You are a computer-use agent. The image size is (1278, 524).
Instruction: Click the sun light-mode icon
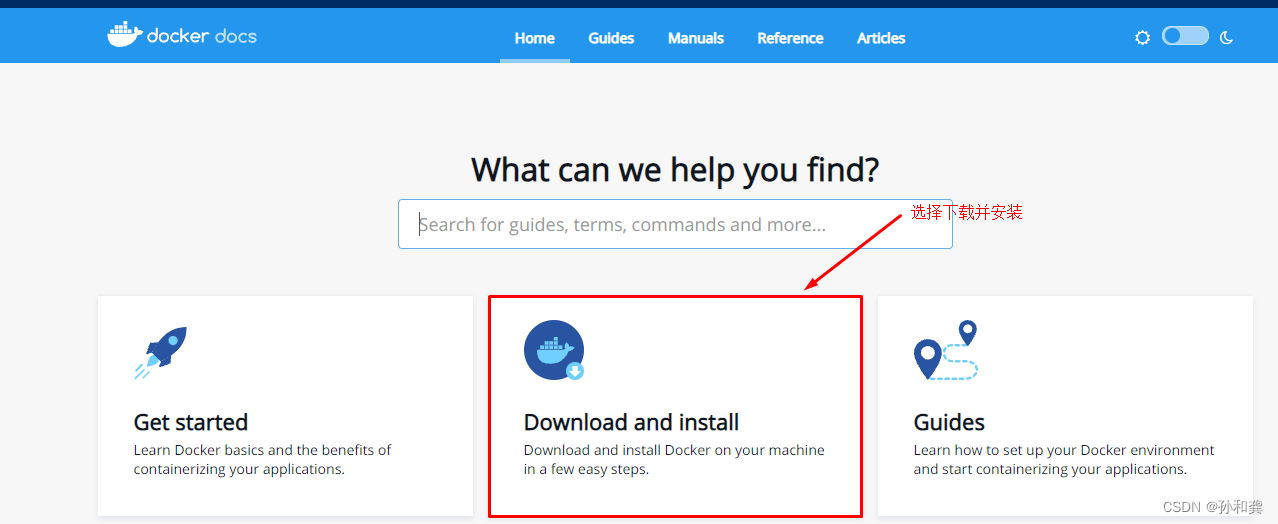click(1142, 38)
